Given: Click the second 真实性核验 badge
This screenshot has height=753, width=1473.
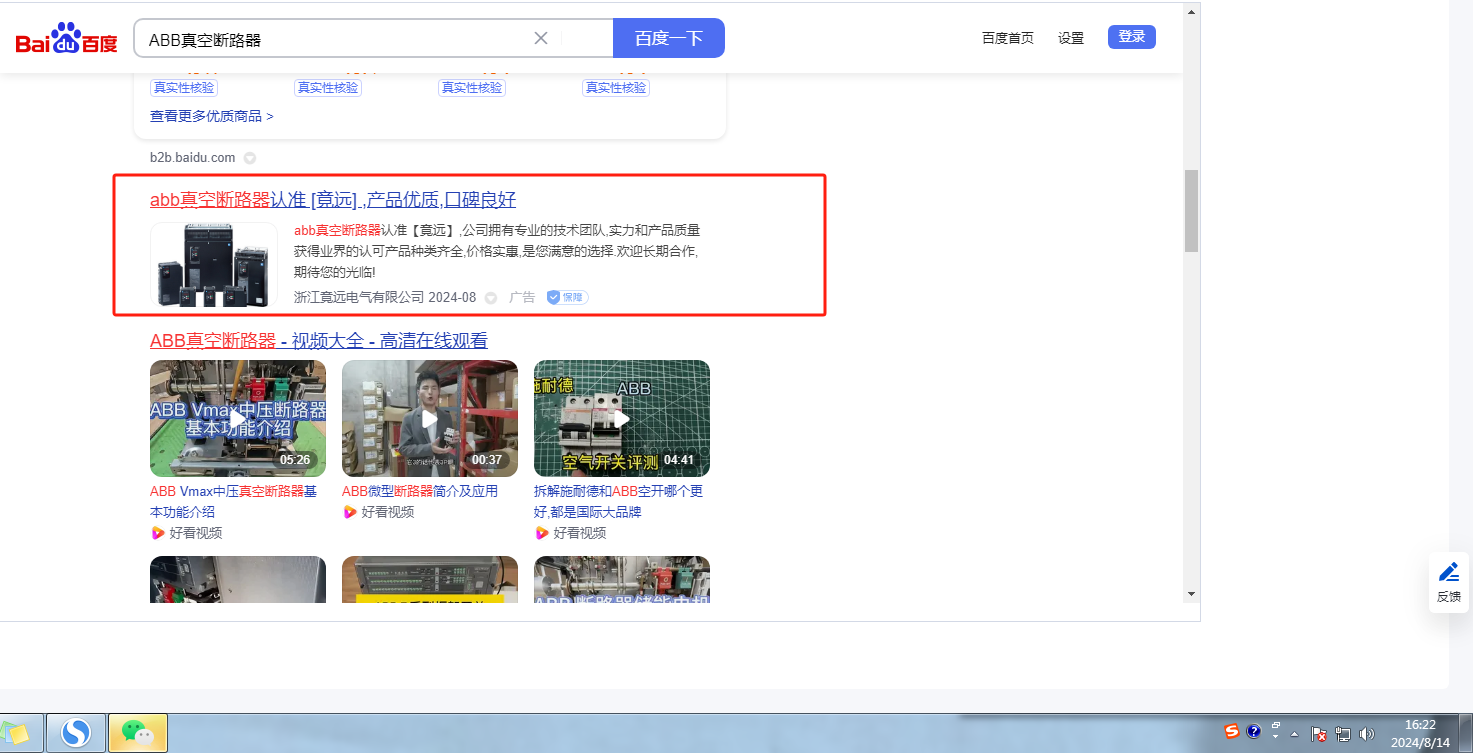Looking at the screenshot, I should pyautogui.click(x=328, y=88).
